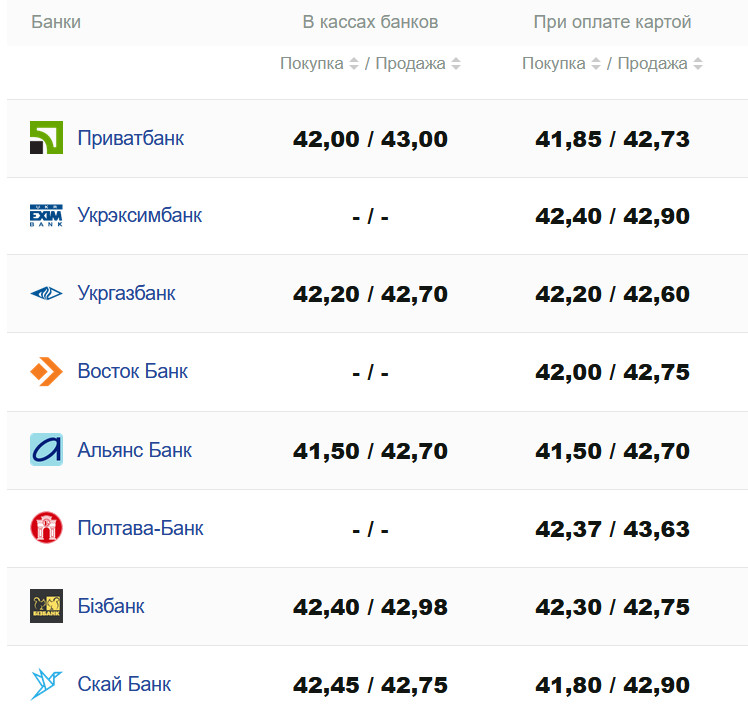Click the orange Восток Банк logo

[x=46, y=372]
